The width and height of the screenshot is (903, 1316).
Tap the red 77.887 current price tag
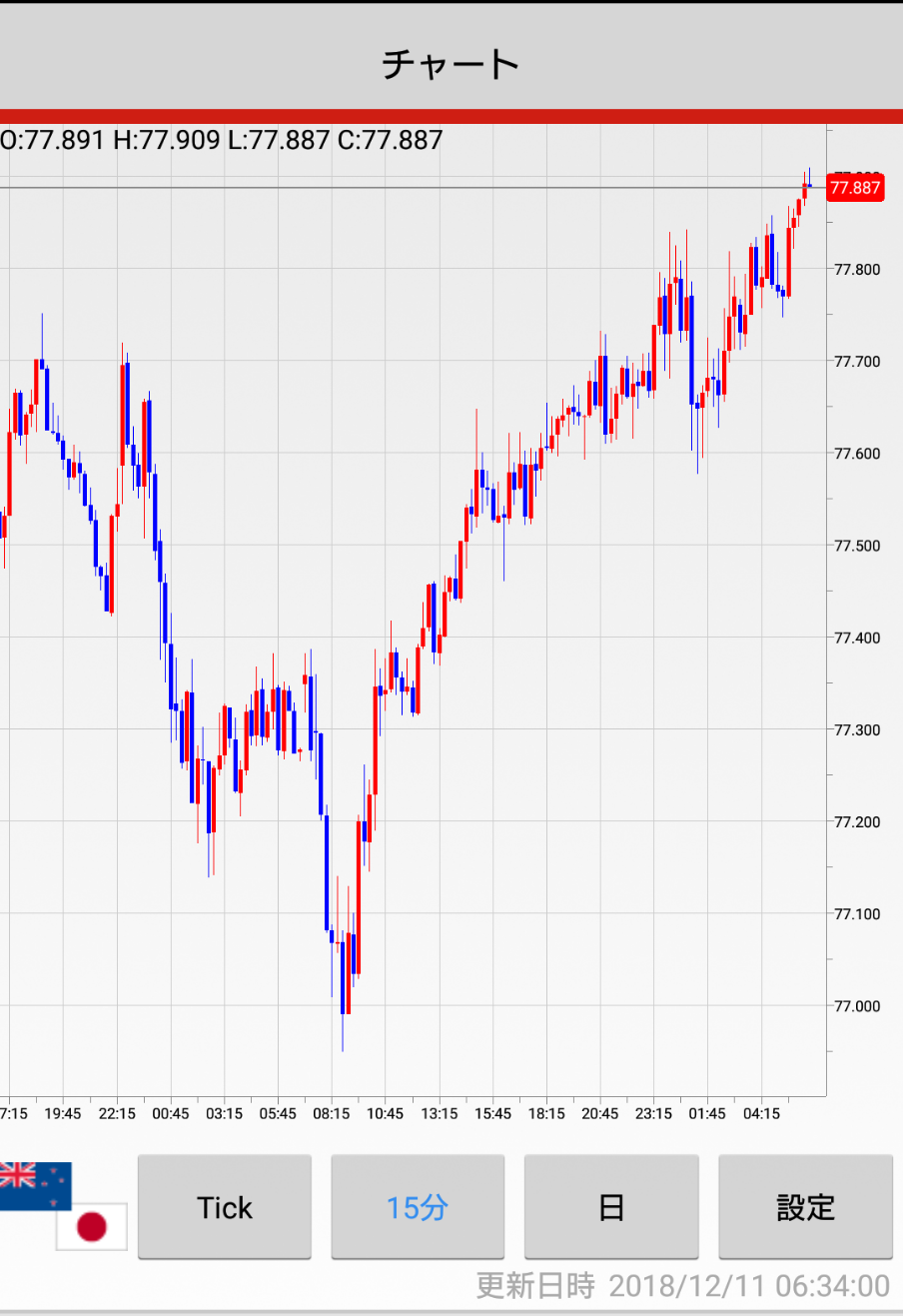click(855, 188)
